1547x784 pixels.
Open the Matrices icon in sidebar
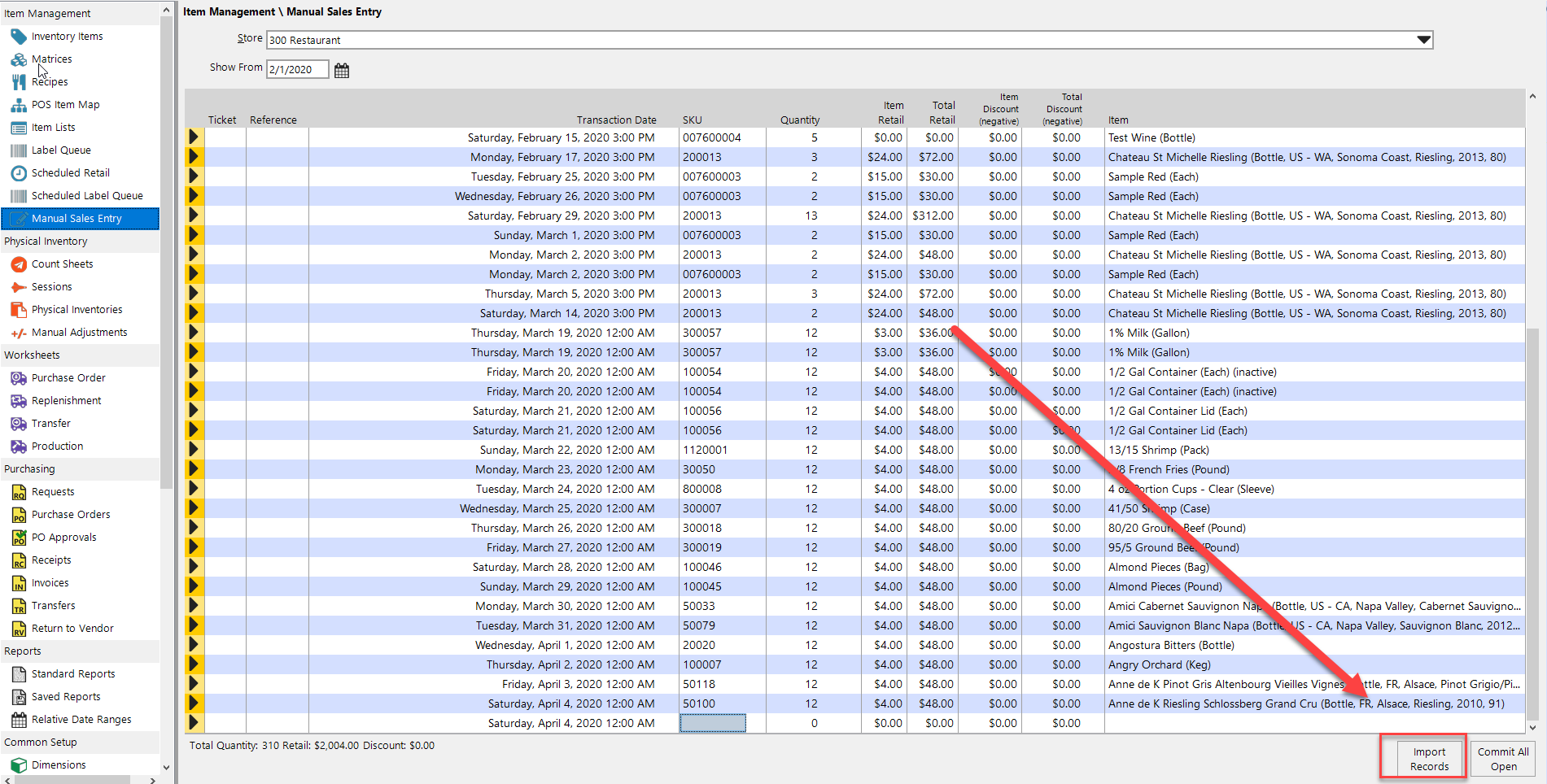coord(19,59)
